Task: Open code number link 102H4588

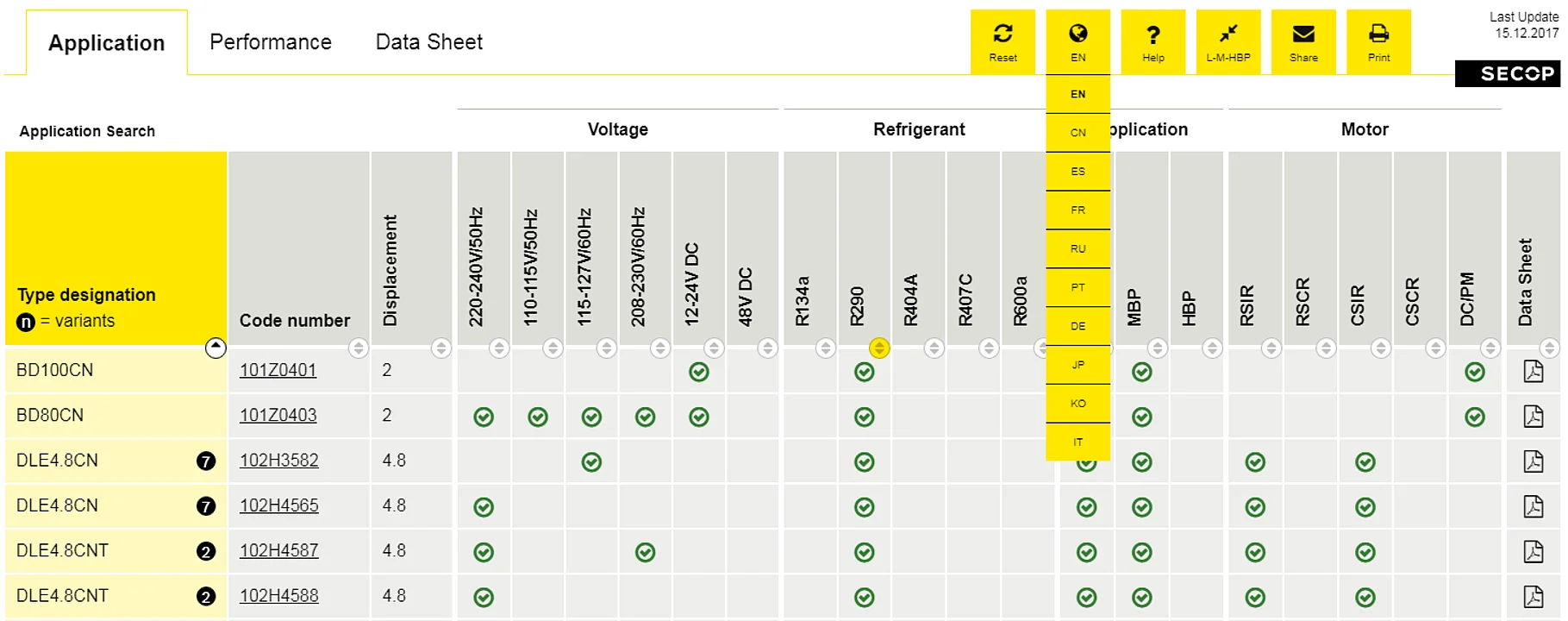Action: tap(278, 596)
